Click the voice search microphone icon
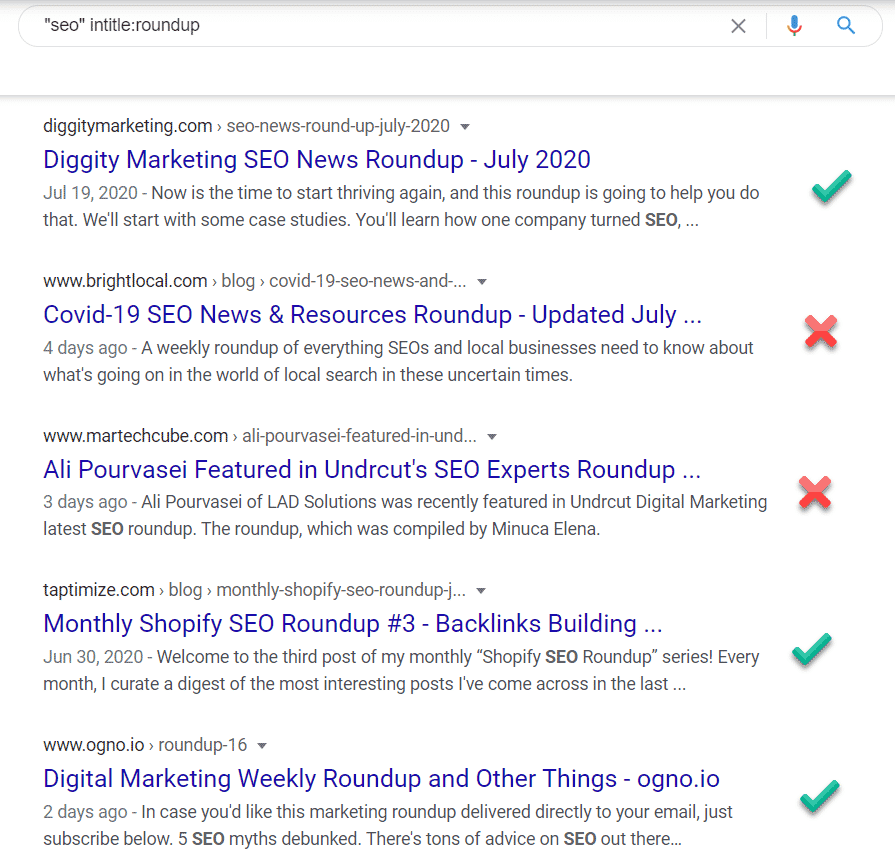Image resolution: width=895 pixels, height=866 pixels. tap(794, 26)
